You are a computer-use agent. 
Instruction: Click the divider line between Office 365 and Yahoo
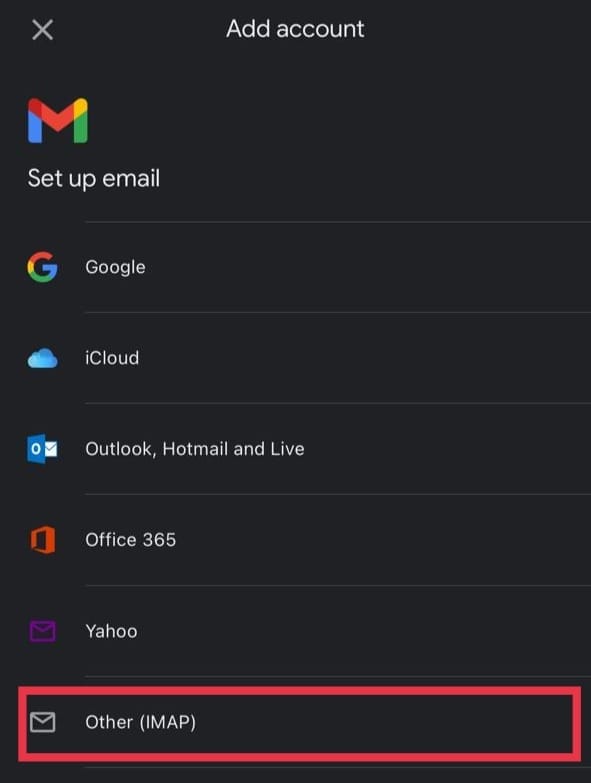point(338,585)
